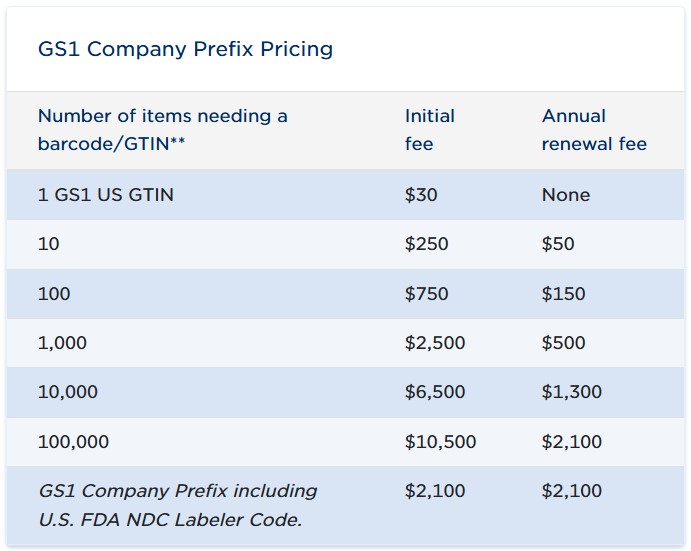This screenshot has width=691, height=551.
Task: Click the GS1 Company Prefix Pricing title
Action: (185, 49)
